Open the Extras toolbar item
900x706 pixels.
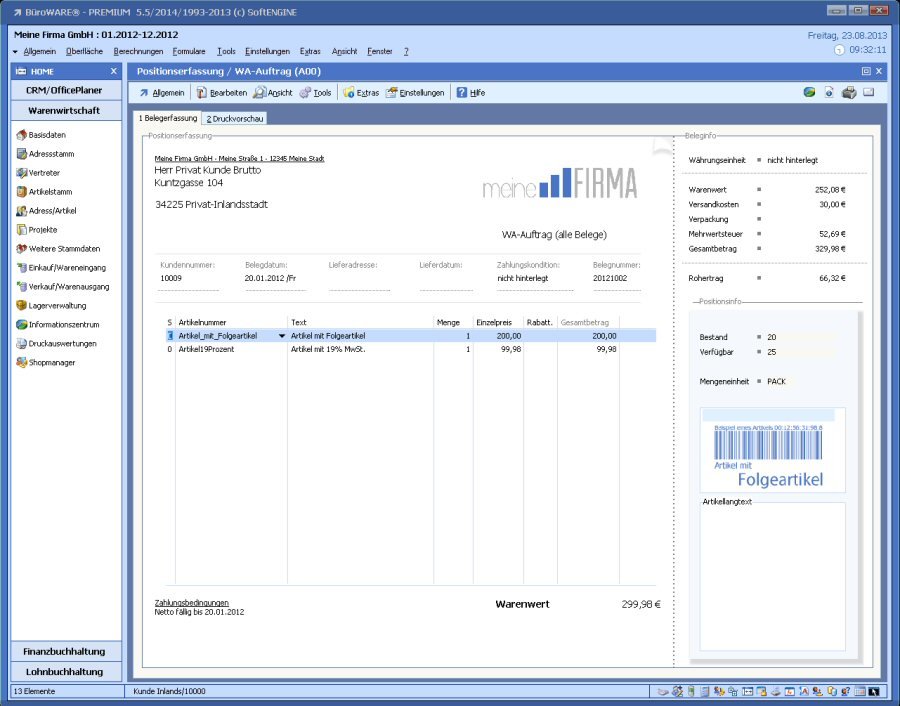pyautogui.click(x=361, y=92)
